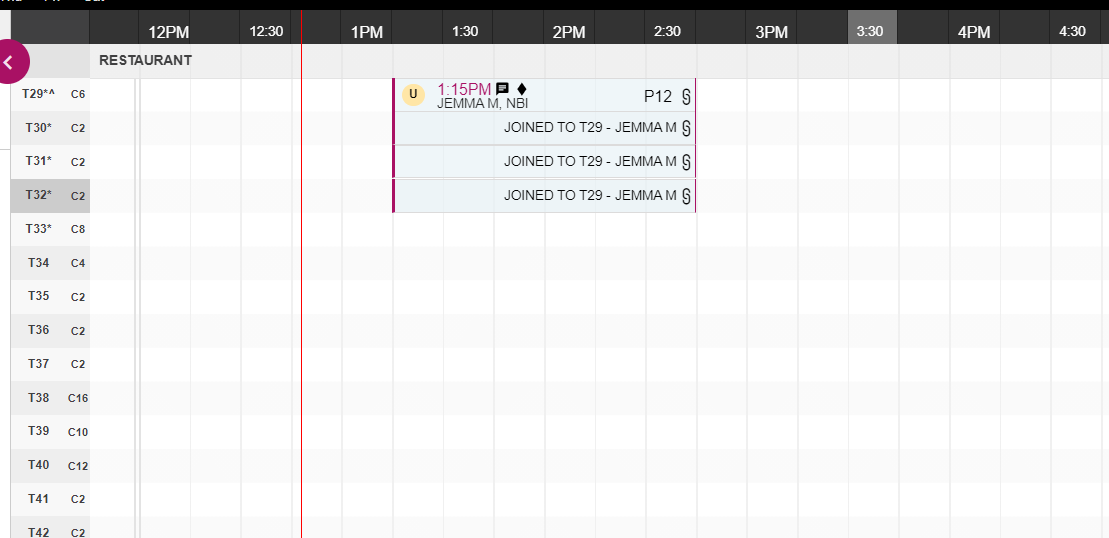Click the section symbol on T32 row
Screen dimensions: 1109x538
pos(686,196)
